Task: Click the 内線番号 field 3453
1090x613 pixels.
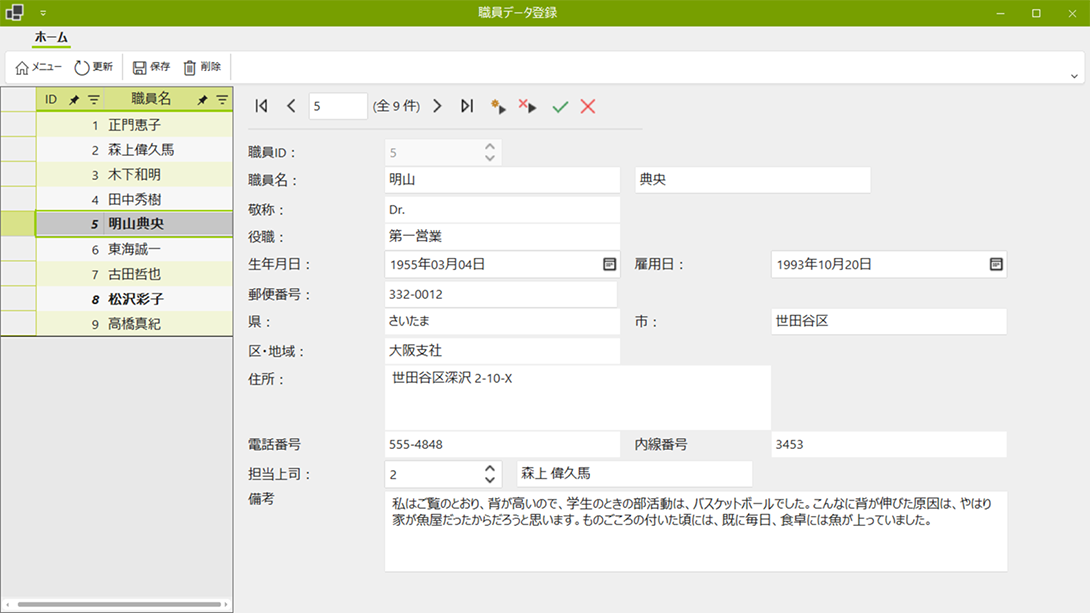Action: tap(888, 444)
